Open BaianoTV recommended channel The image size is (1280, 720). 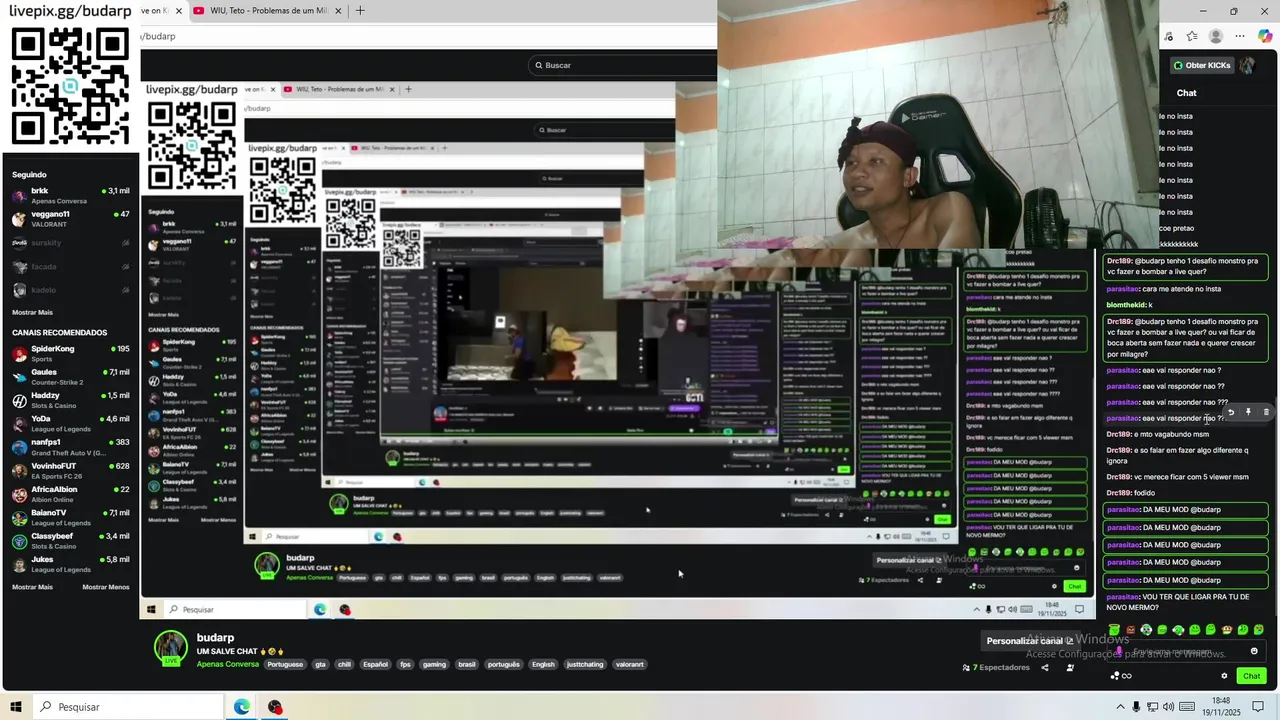tap(70, 517)
